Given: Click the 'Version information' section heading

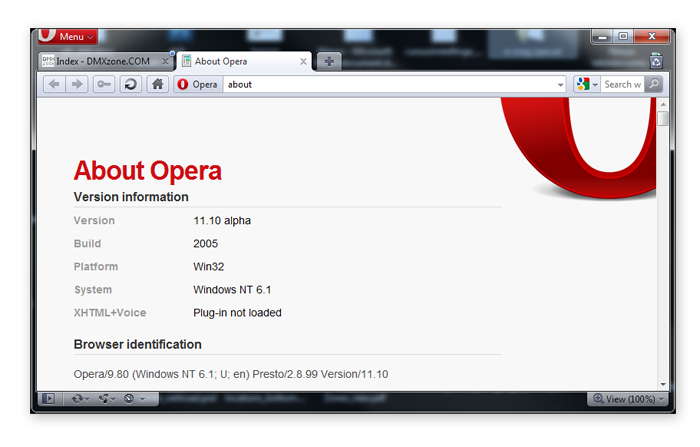Looking at the screenshot, I should click(x=131, y=197).
